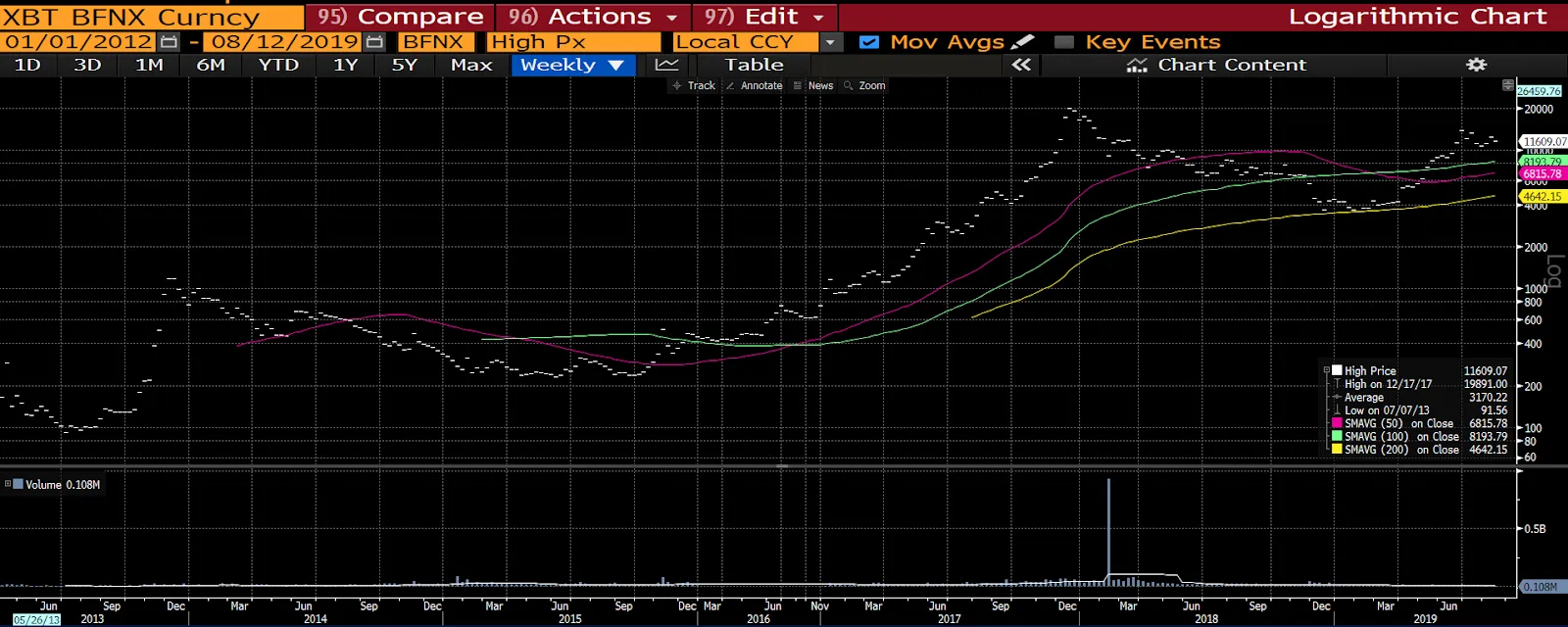Click the 4642.15 yellow axis price tag
The width and height of the screenshot is (1568, 627).
[x=1543, y=197]
